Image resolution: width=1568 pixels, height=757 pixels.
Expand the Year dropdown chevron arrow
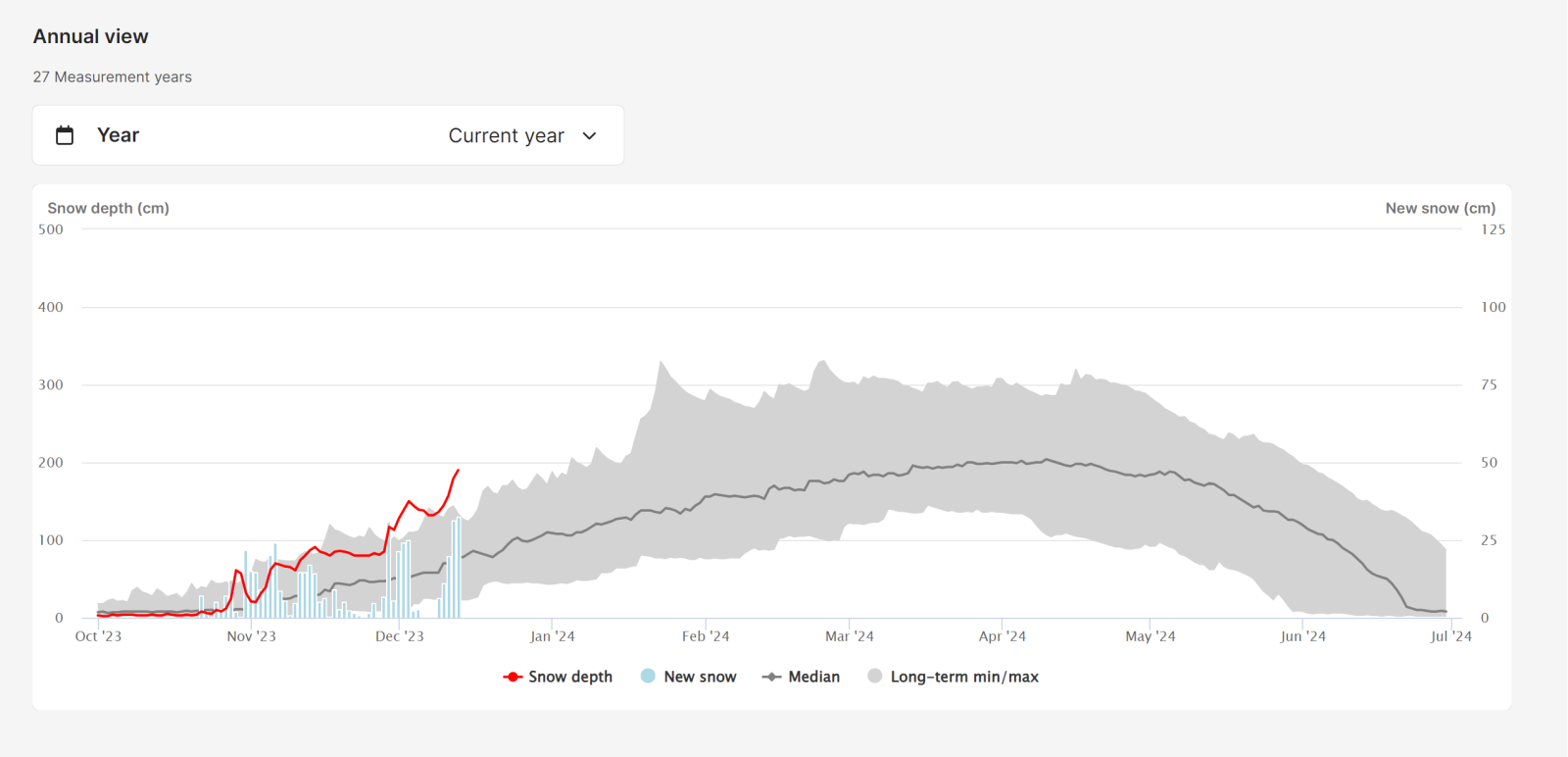[589, 135]
